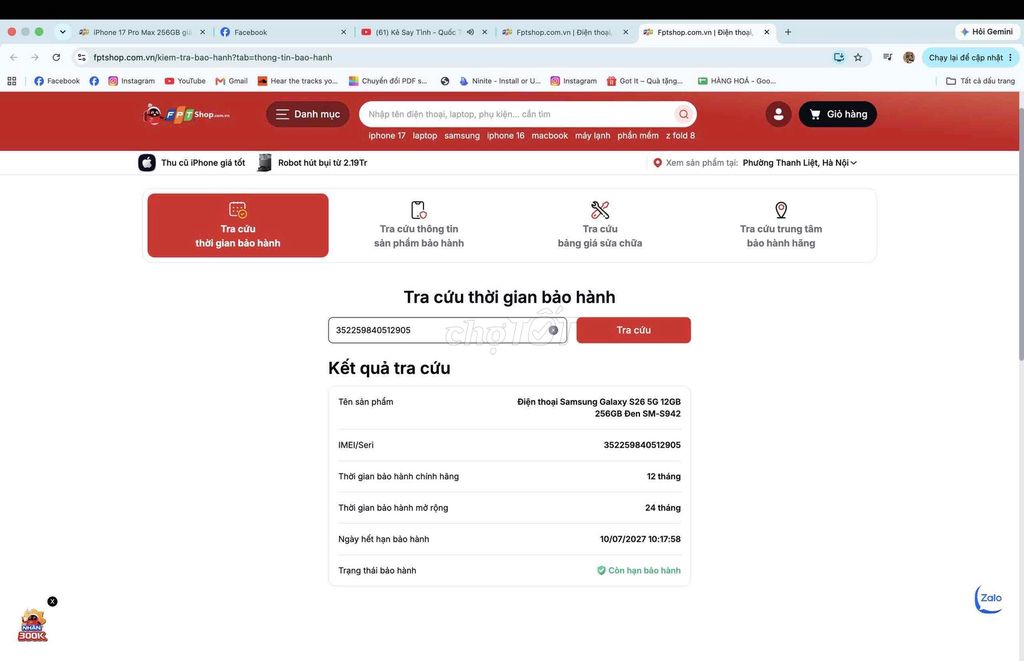
Task: Open the Chuyển đổi PDF bookmark
Action: point(388,81)
